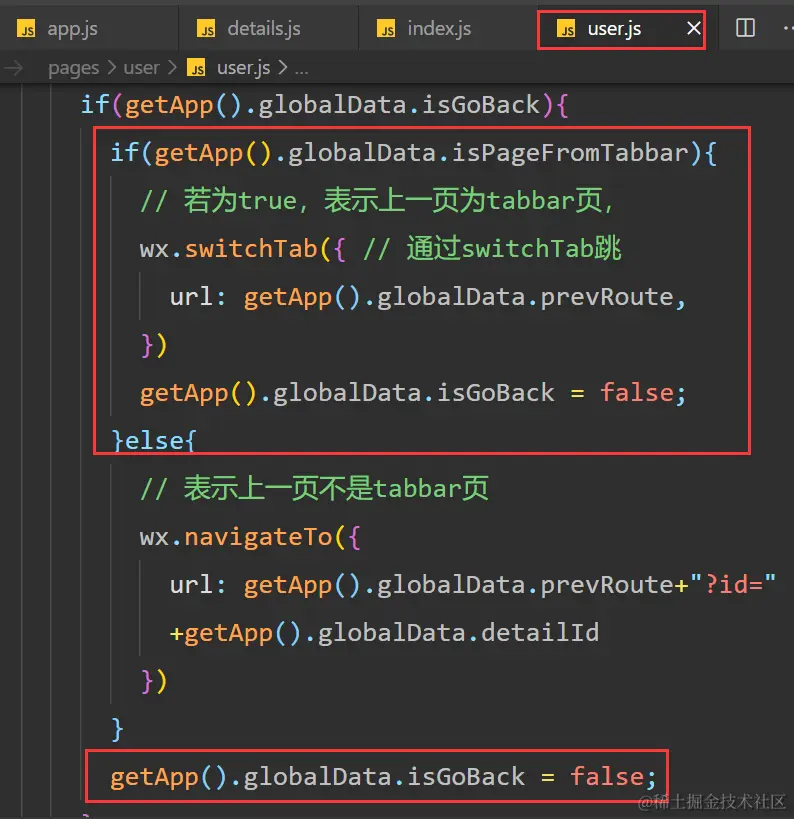
Task: Click 'isPageFromTabbar' in the code
Action: (570, 153)
